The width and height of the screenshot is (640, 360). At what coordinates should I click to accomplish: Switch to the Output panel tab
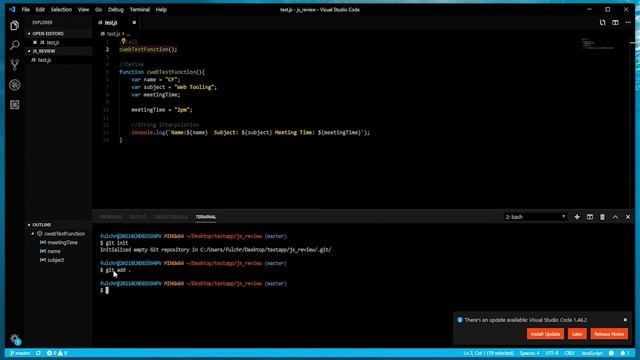point(138,217)
